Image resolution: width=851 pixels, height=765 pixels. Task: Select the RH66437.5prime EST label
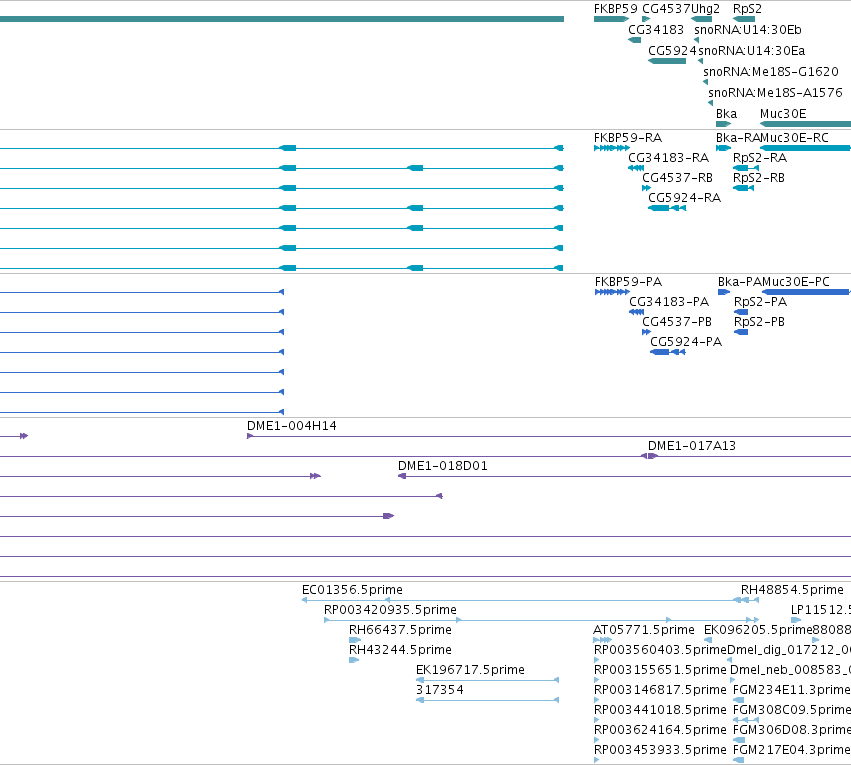(x=401, y=630)
